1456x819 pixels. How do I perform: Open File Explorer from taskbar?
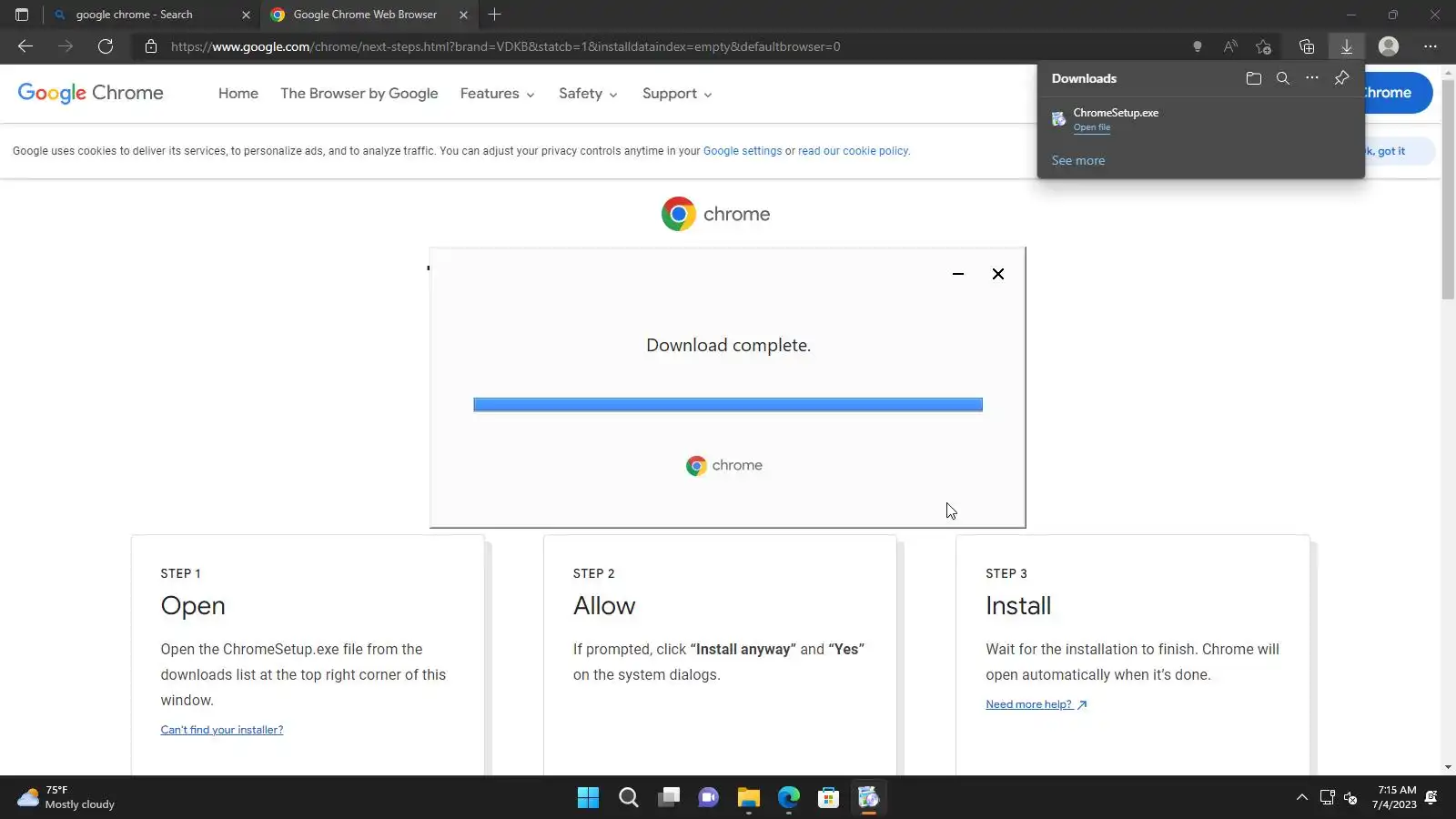point(749,798)
